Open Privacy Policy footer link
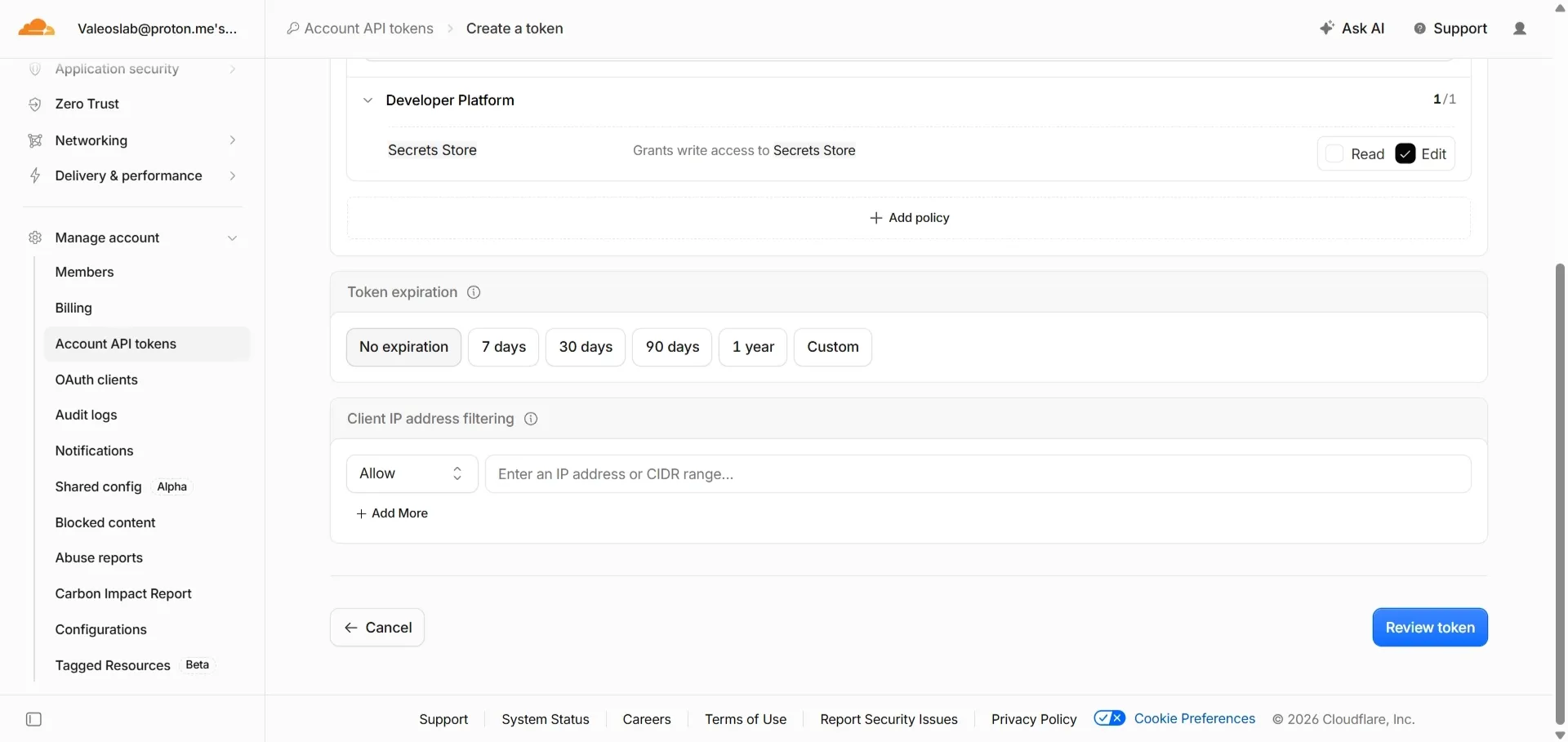This screenshot has height=742, width=1568. [x=1034, y=719]
